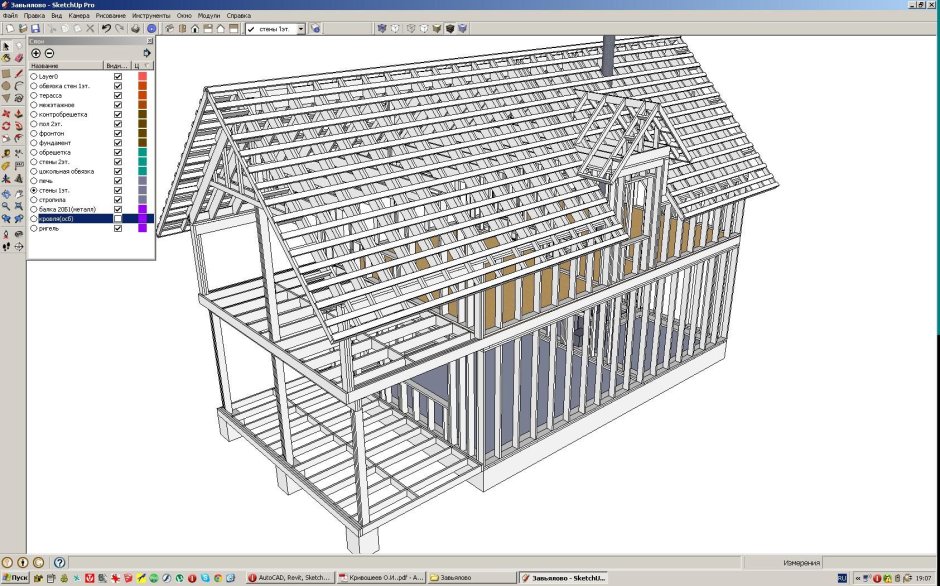Make стропила the active layer

[35, 199]
